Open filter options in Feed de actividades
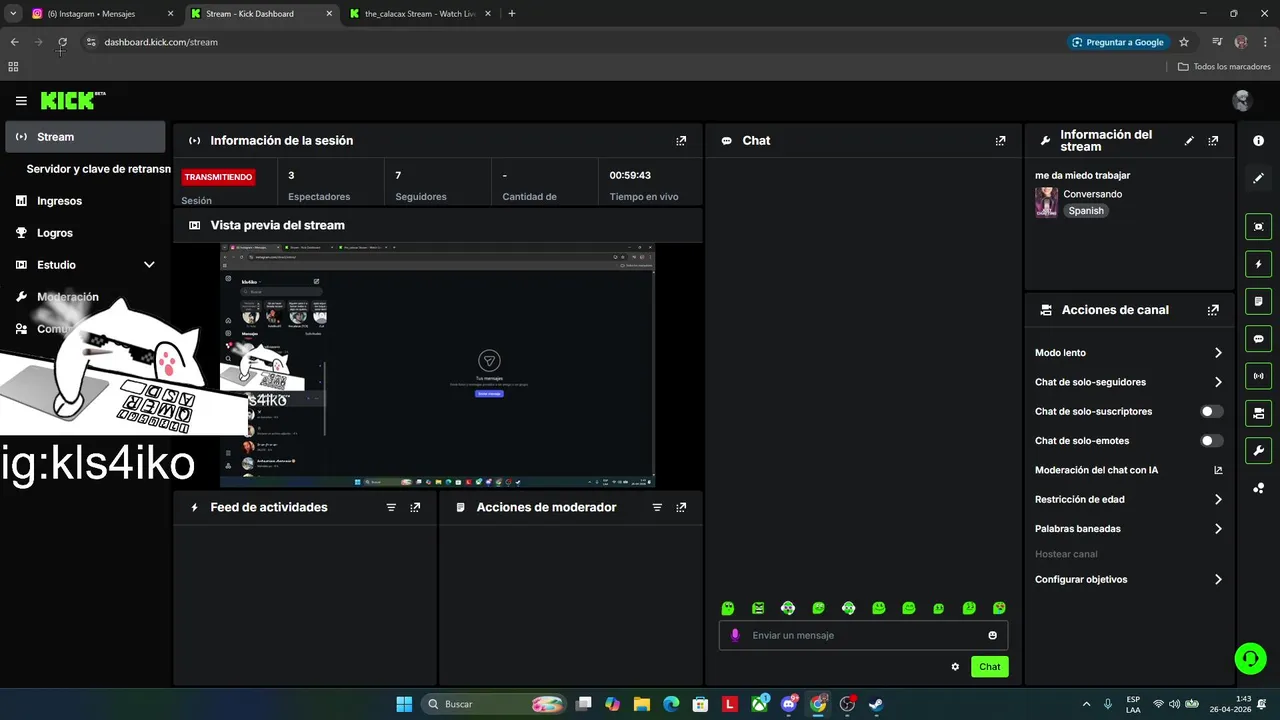1280x720 pixels. point(391,508)
